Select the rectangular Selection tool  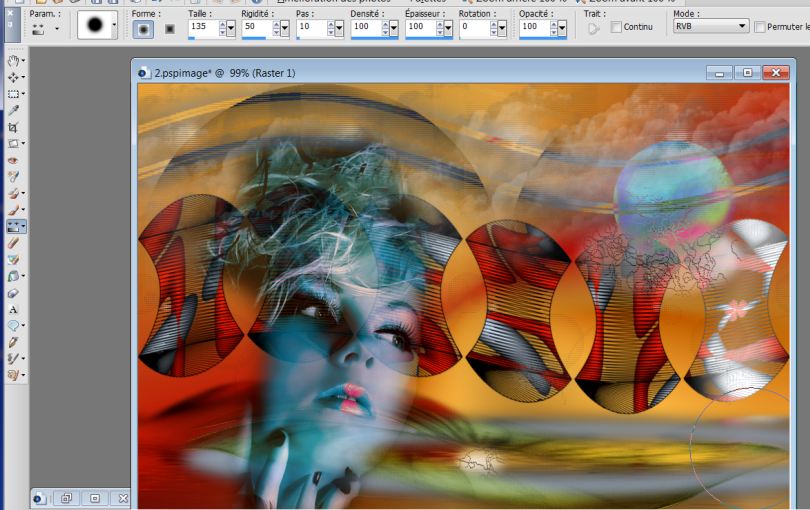13,94
